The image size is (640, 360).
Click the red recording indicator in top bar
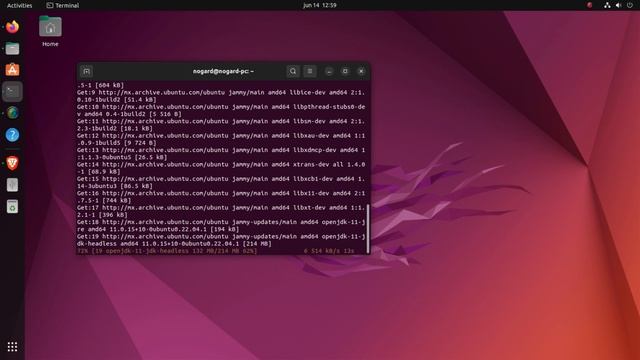pos(589,5)
